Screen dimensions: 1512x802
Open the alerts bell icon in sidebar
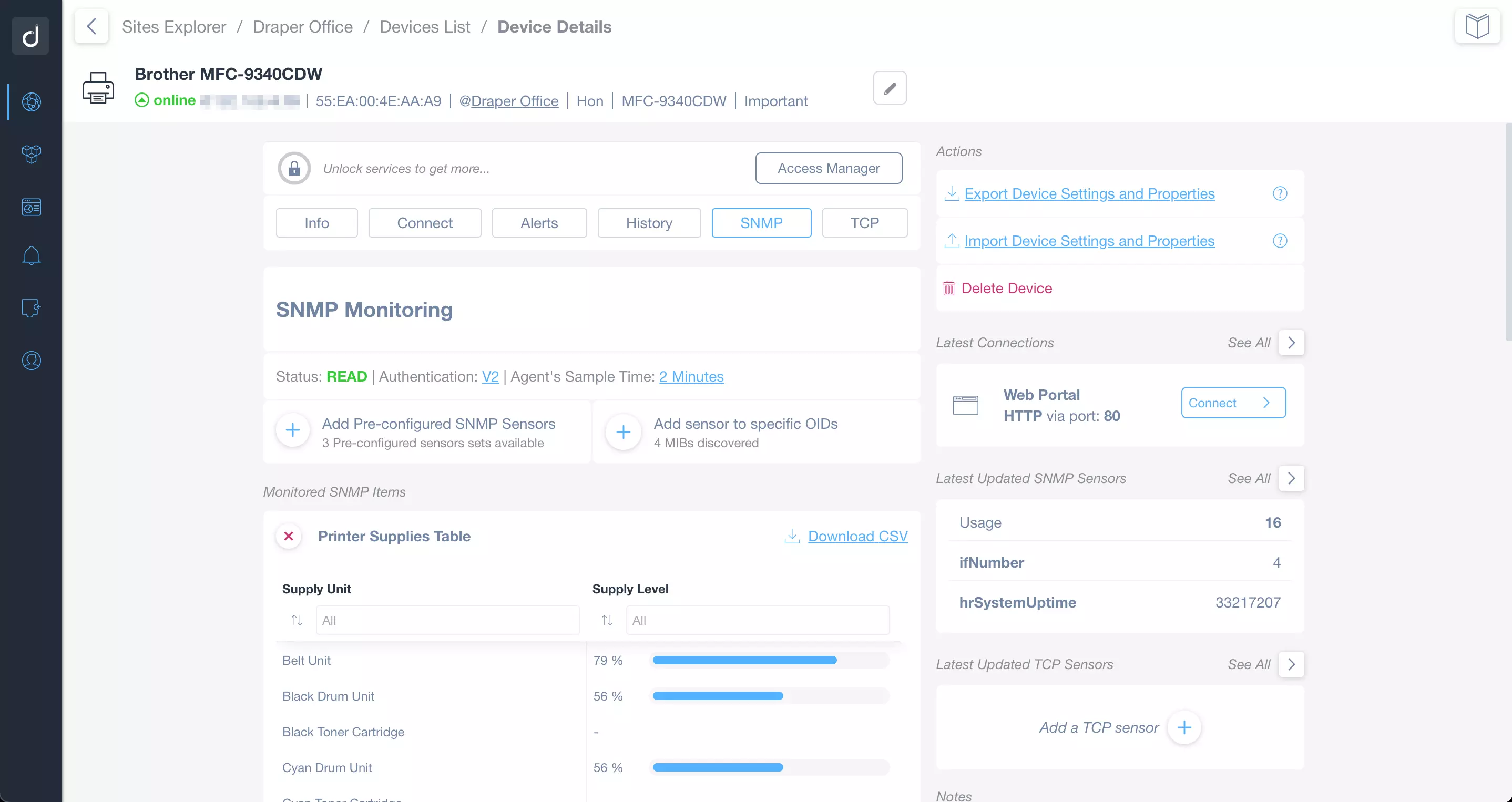pyautogui.click(x=31, y=256)
